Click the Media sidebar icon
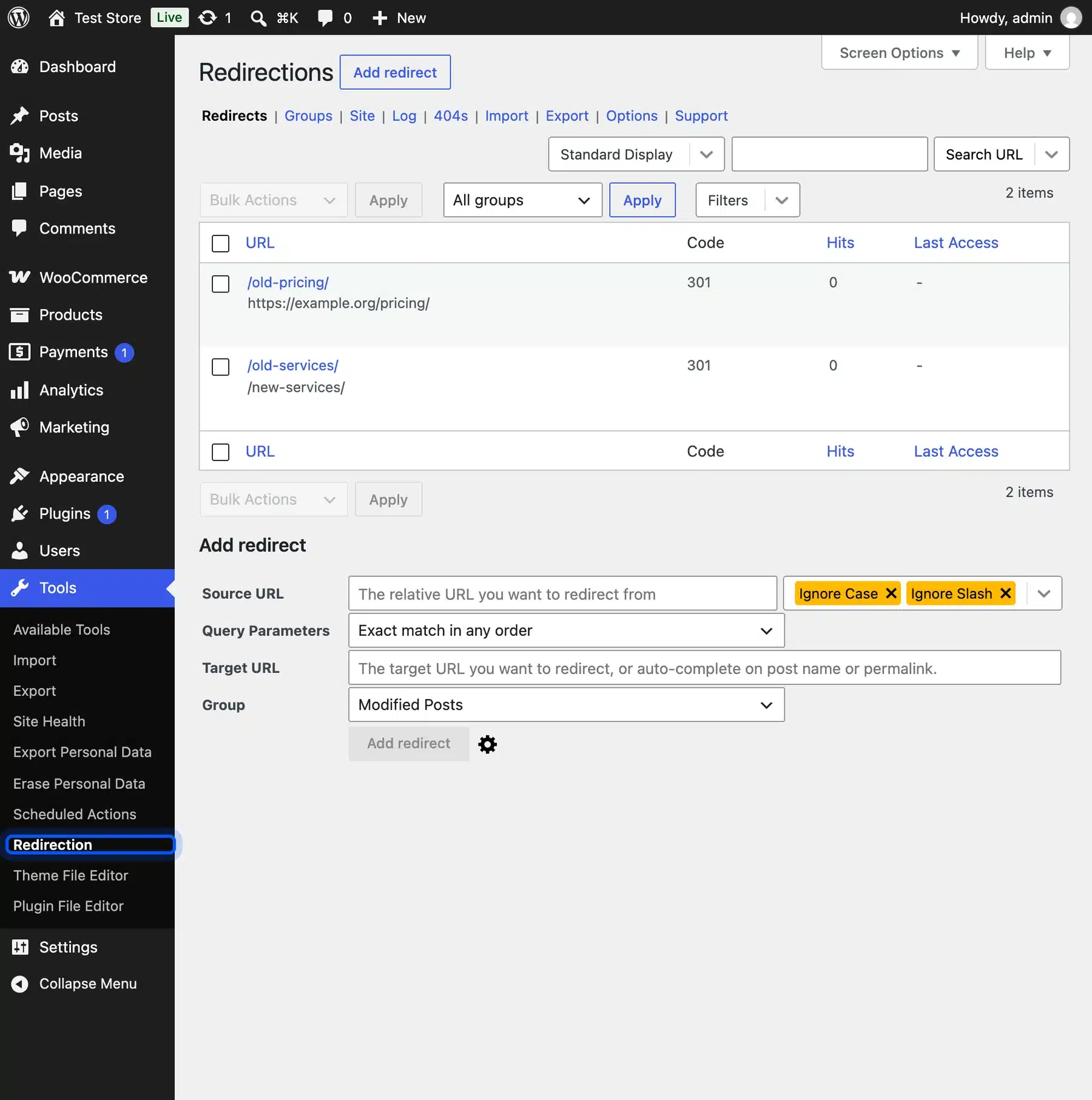 click(x=19, y=153)
